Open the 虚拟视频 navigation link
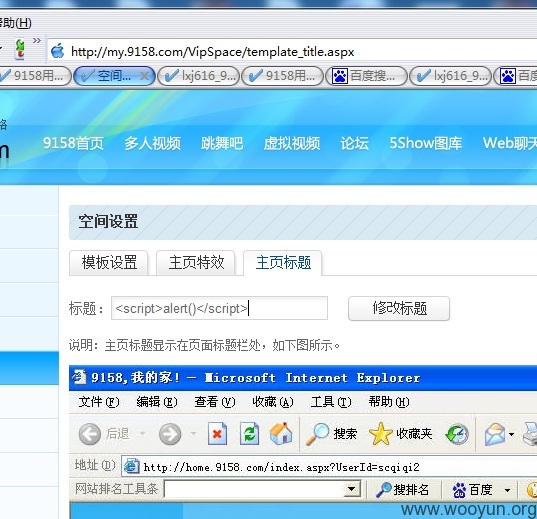Screen dimensions: 537x519 click(292, 143)
